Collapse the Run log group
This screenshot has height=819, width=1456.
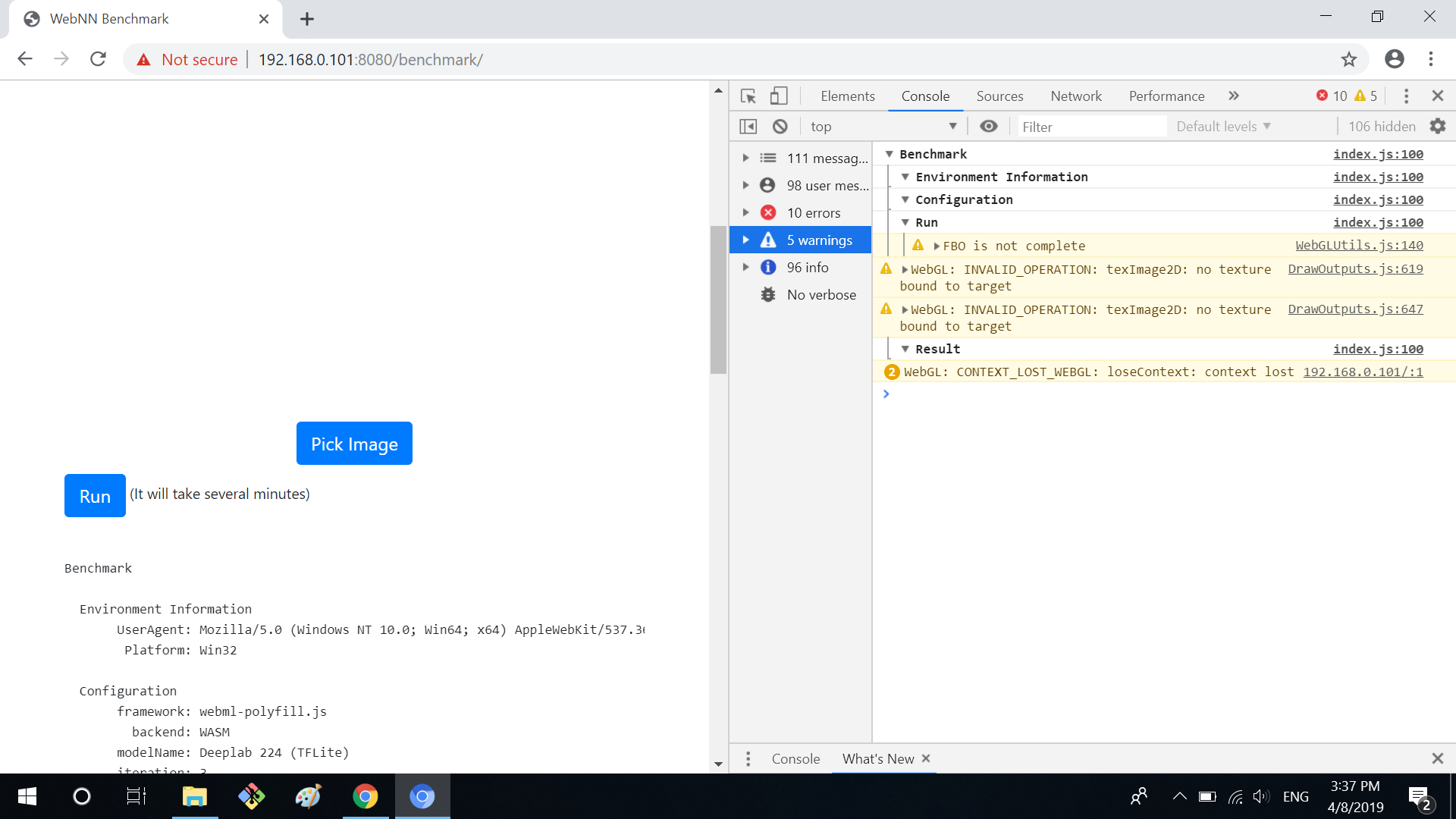(x=906, y=222)
